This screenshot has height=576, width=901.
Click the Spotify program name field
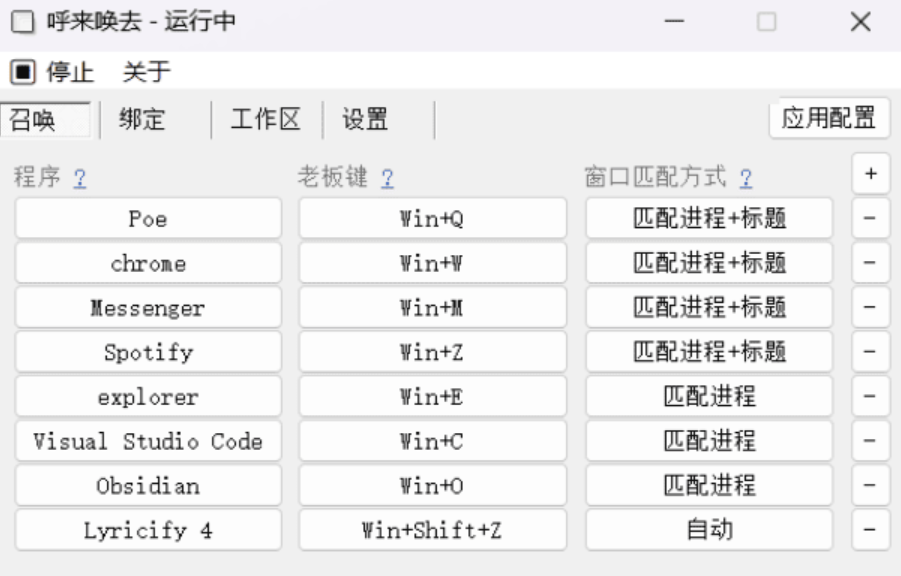pos(147,351)
